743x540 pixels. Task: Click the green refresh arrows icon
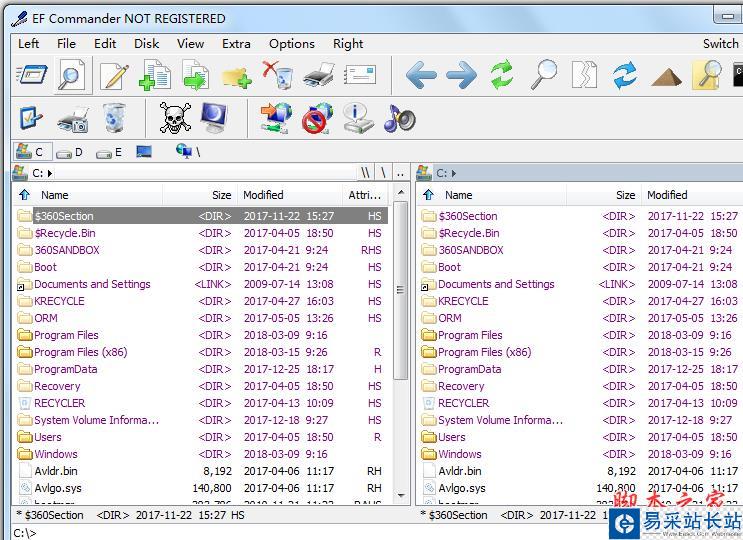point(502,74)
